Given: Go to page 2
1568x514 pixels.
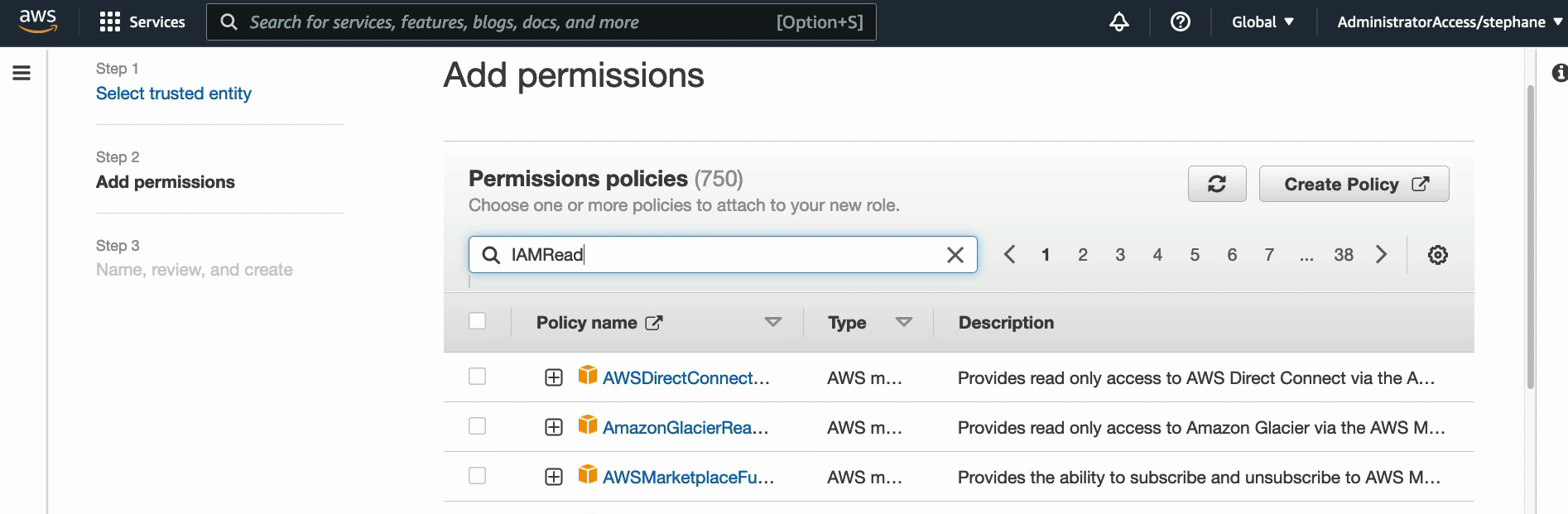Looking at the screenshot, I should (x=1083, y=255).
